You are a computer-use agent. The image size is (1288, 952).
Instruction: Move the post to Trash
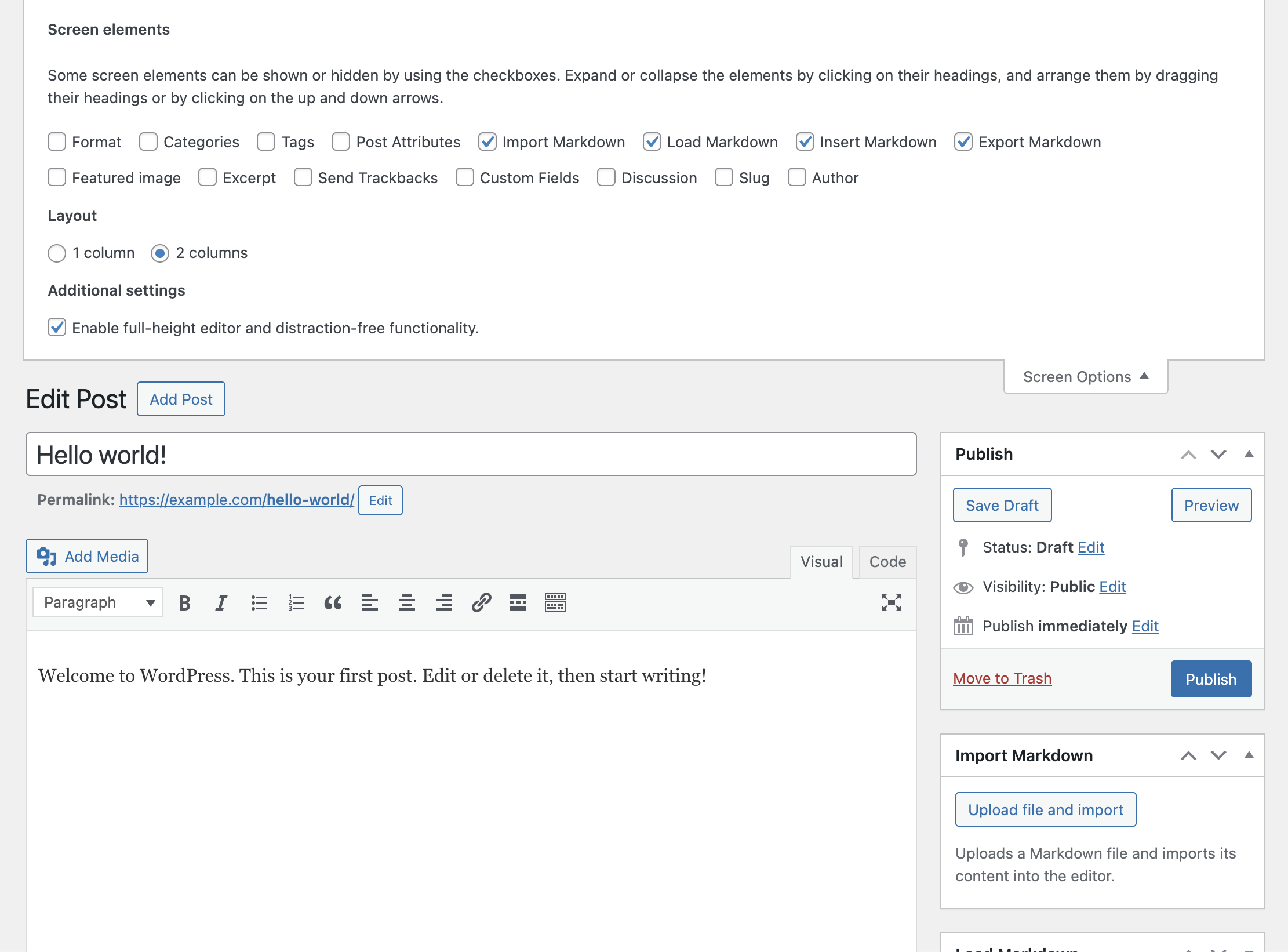click(1002, 678)
